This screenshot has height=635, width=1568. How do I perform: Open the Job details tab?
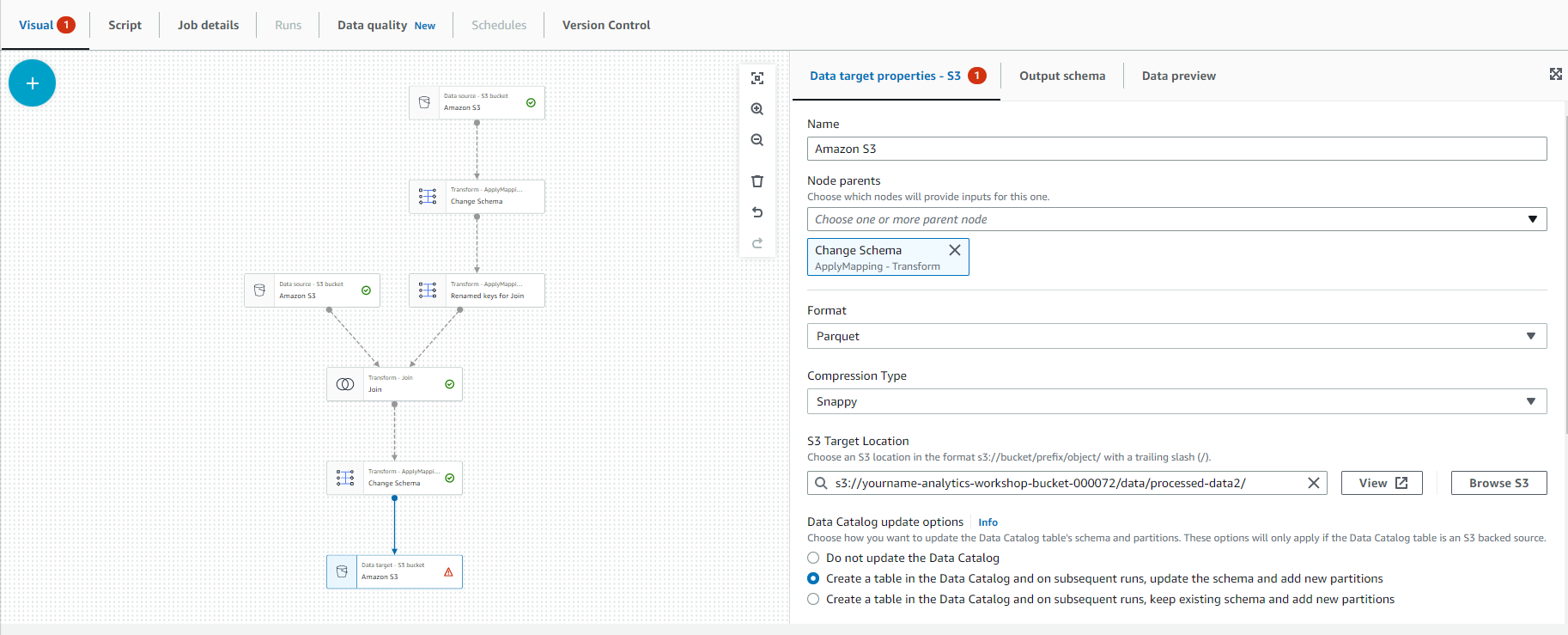pos(208,25)
